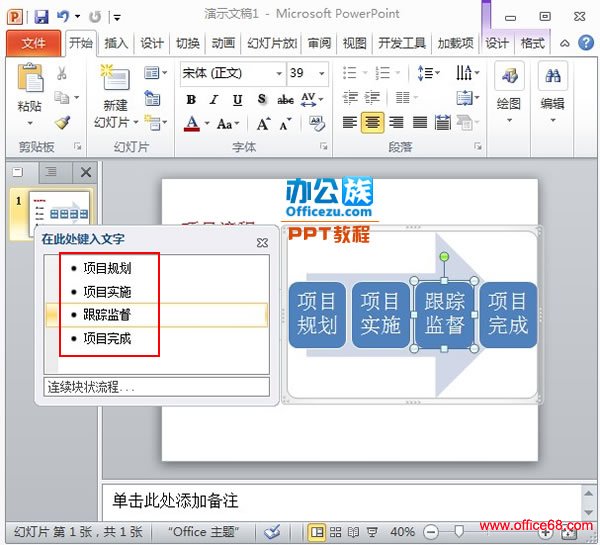This screenshot has height=545, width=600.
Task: Close the 在此处键入文字 text pane
Action: (x=262, y=243)
